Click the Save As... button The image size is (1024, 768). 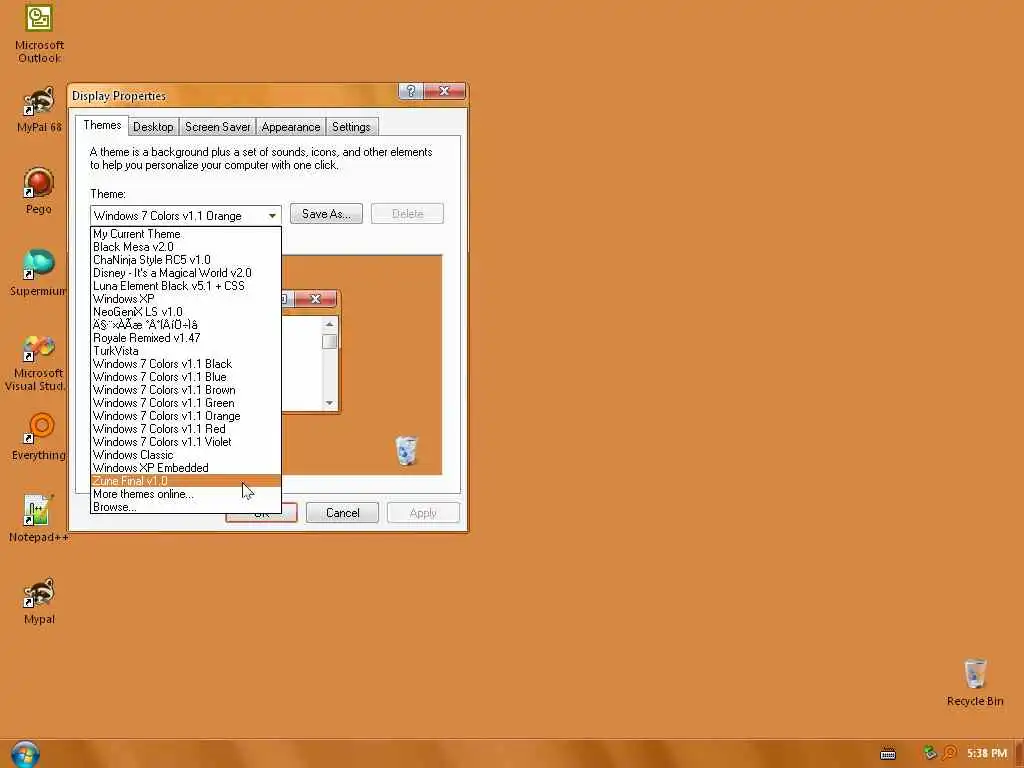coord(326,214)
